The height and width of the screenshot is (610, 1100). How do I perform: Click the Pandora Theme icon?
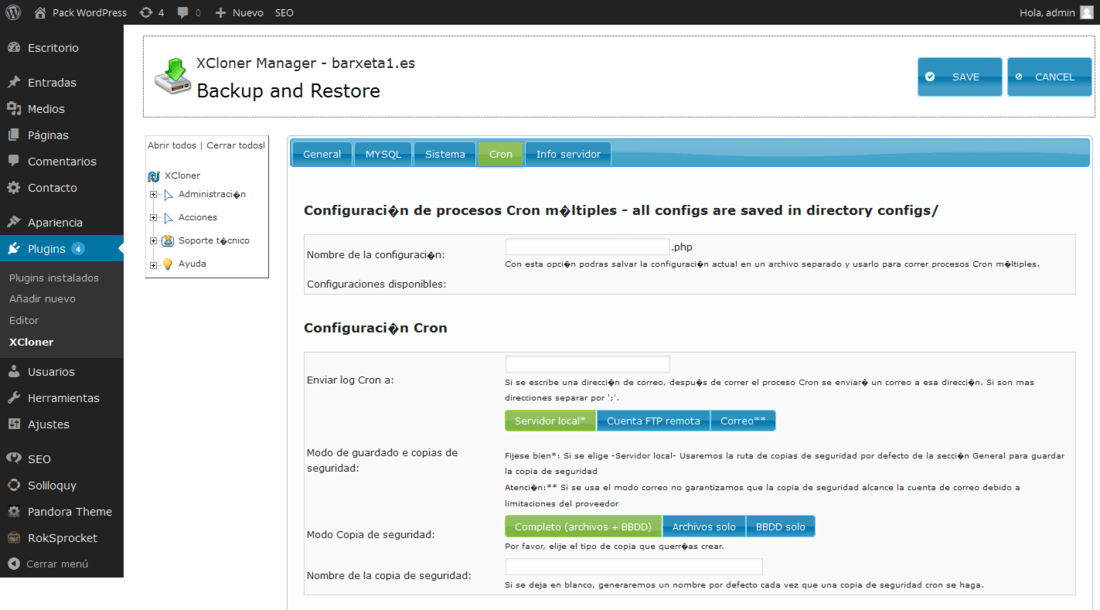[14, 511]
